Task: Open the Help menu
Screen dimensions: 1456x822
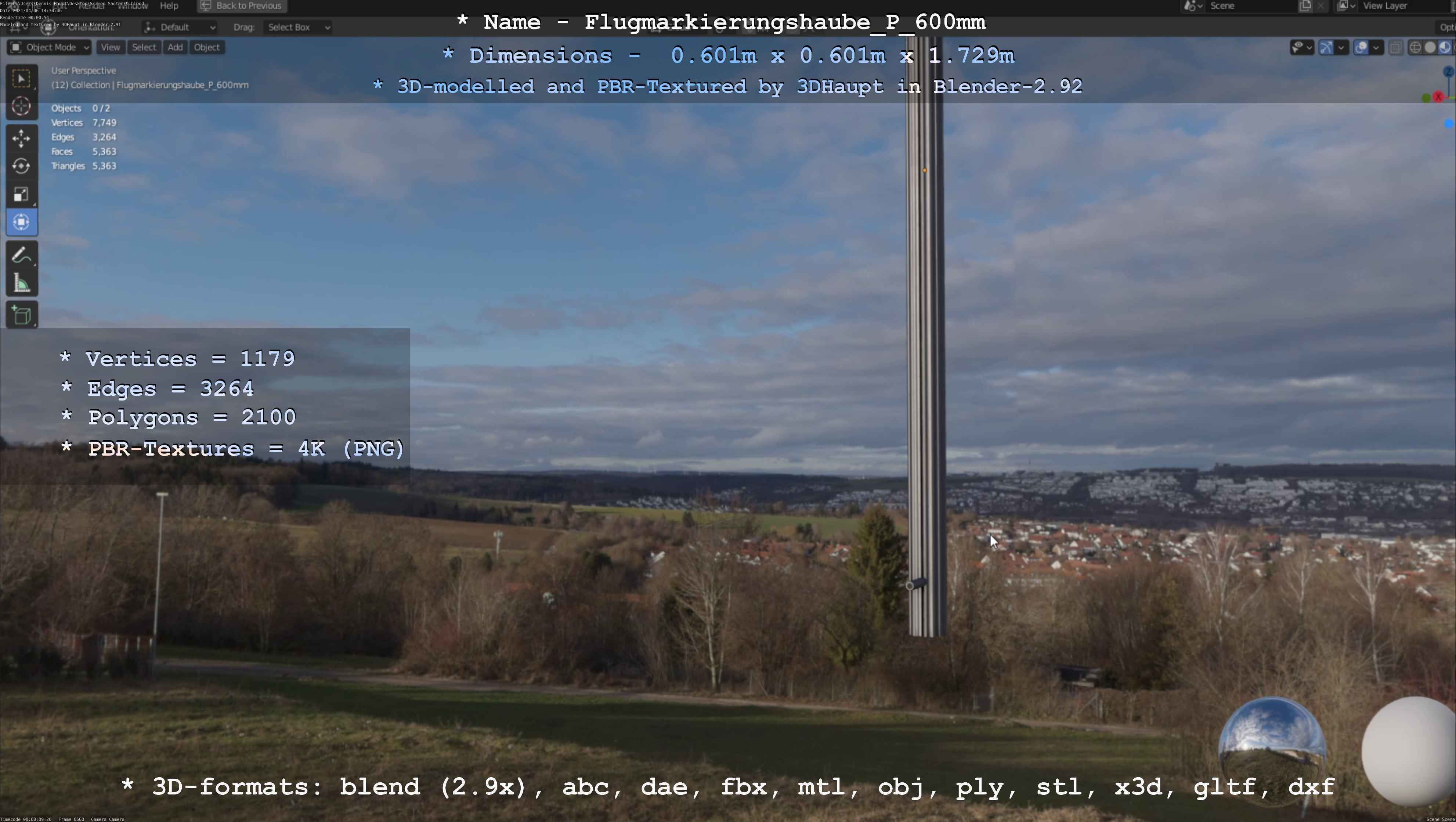Action: pyautogui.click(x=169, y=6)
